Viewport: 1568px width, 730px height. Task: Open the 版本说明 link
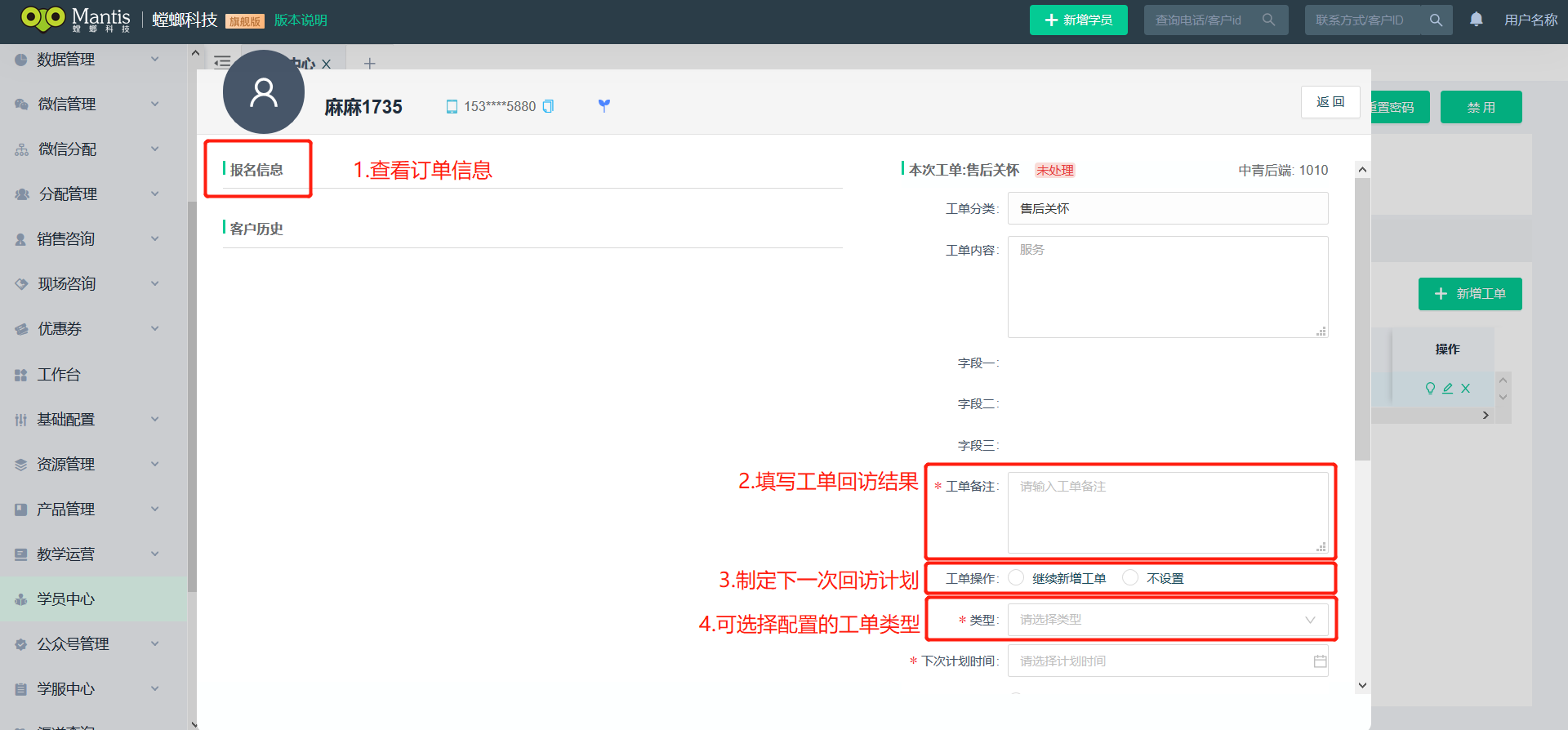[x=301, y=20]
